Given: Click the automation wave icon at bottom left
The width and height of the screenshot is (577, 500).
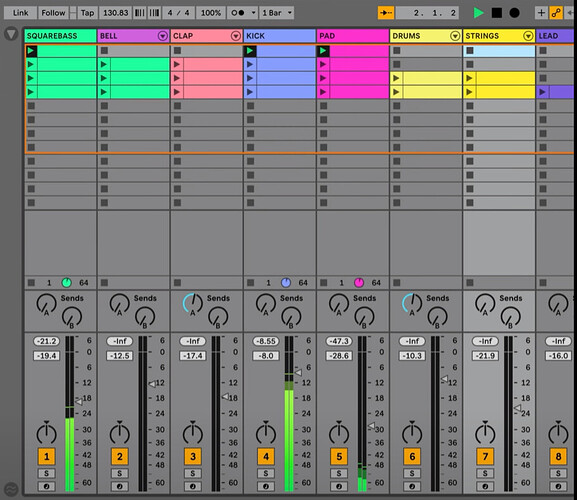Looking at the screenshot, I should click(11, 489).
